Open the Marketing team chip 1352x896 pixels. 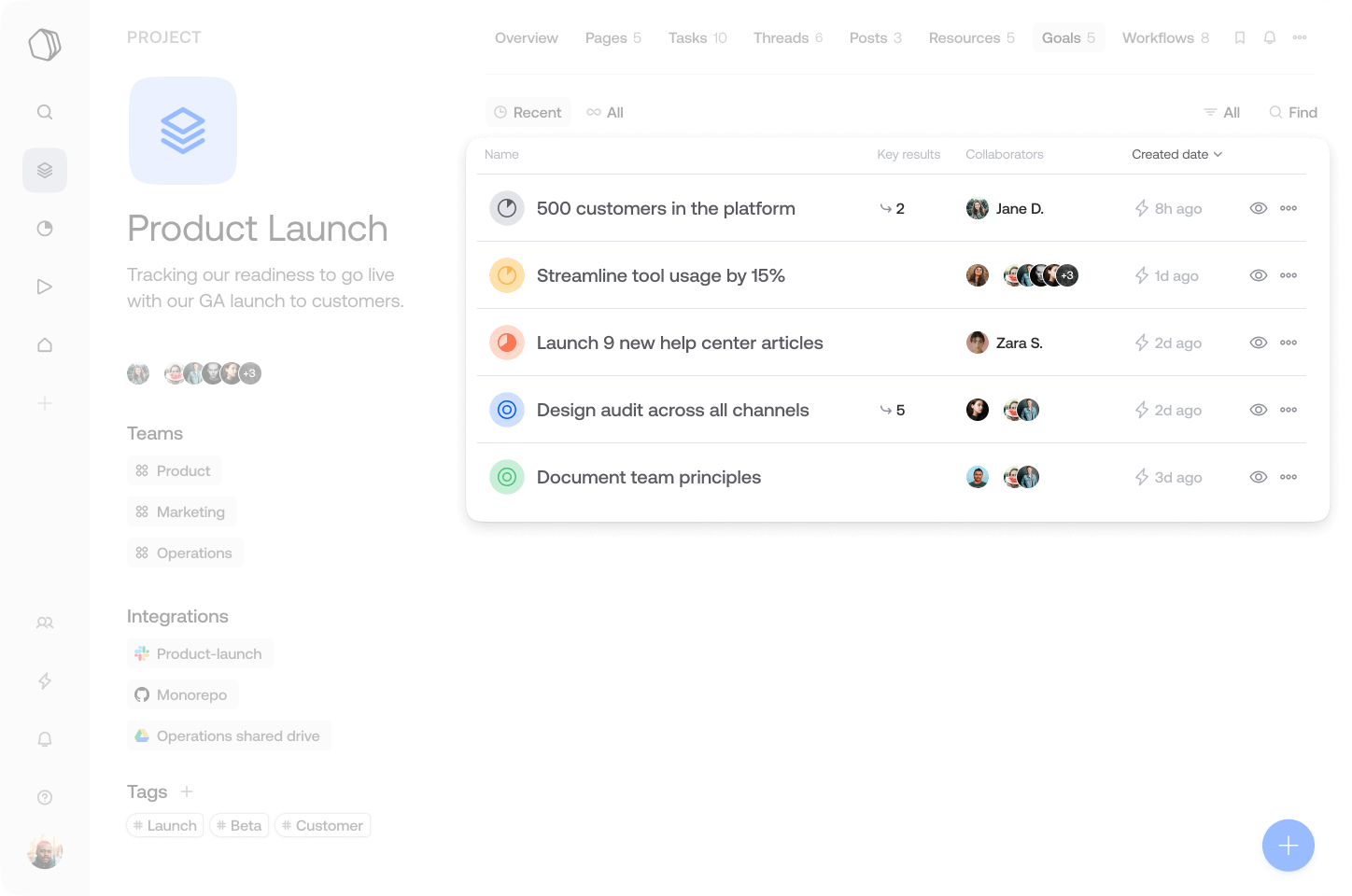[181, 511]
